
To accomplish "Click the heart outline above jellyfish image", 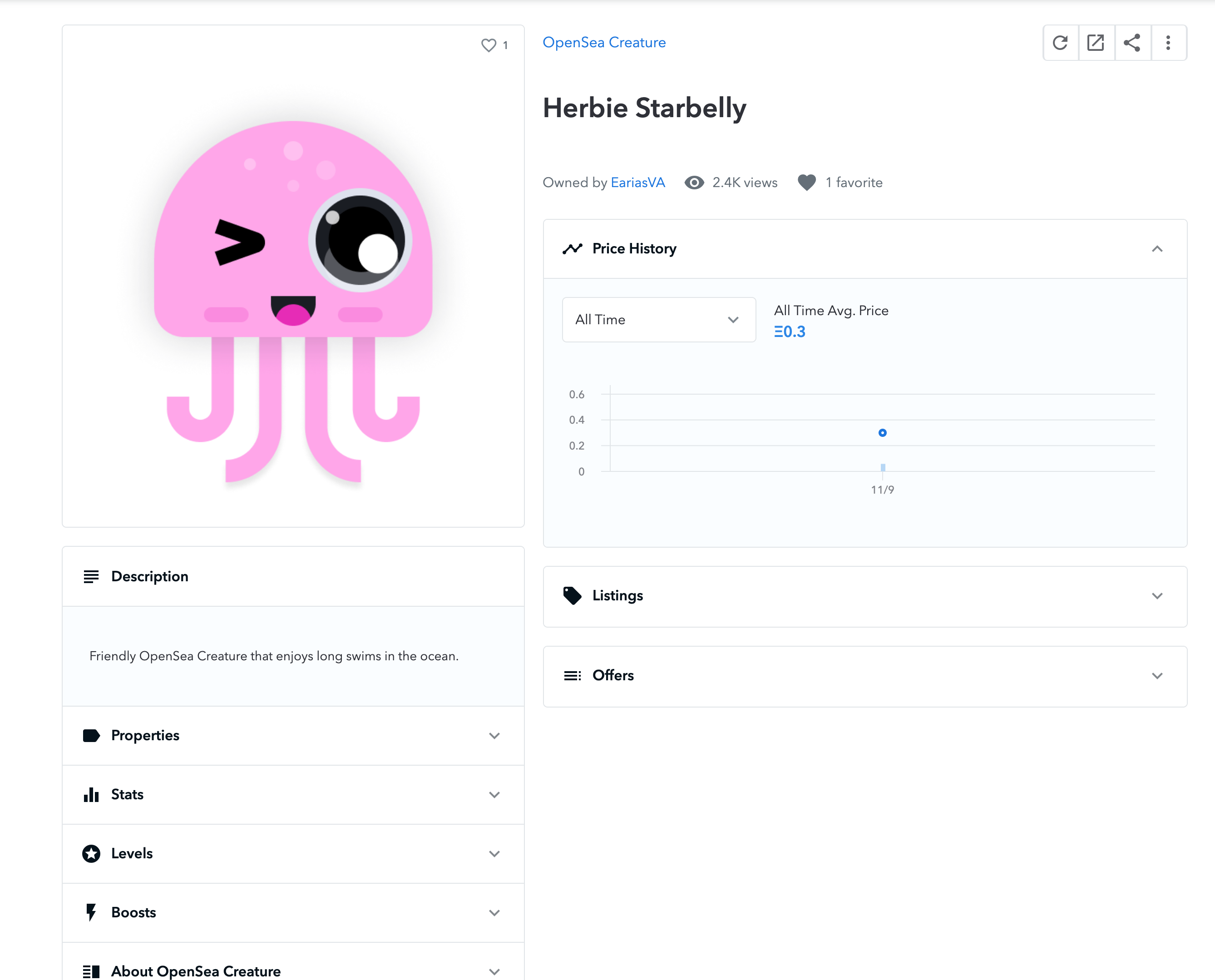I will pos(489,45).
